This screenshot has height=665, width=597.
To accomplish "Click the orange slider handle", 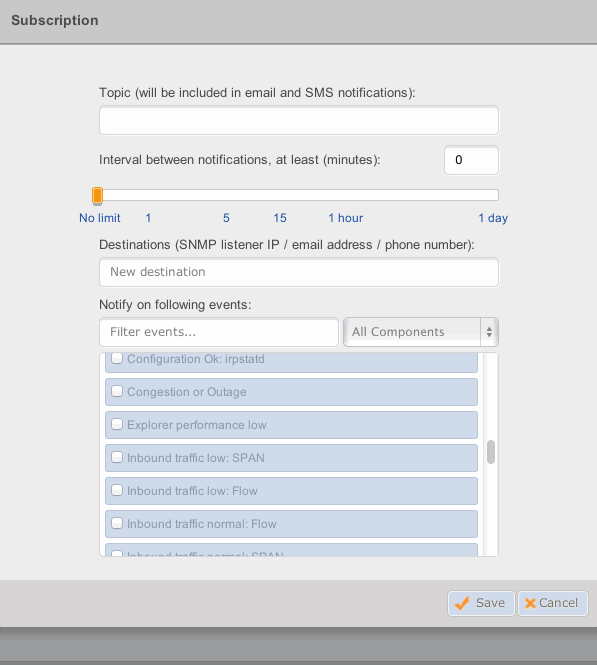I will tap(98, 196).
